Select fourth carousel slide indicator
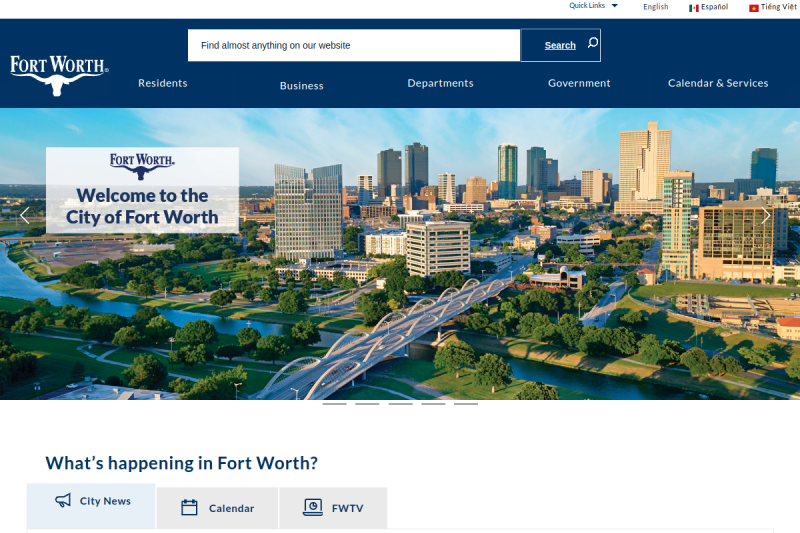This screenshot has height=533, width=800. tap(433, 404)
